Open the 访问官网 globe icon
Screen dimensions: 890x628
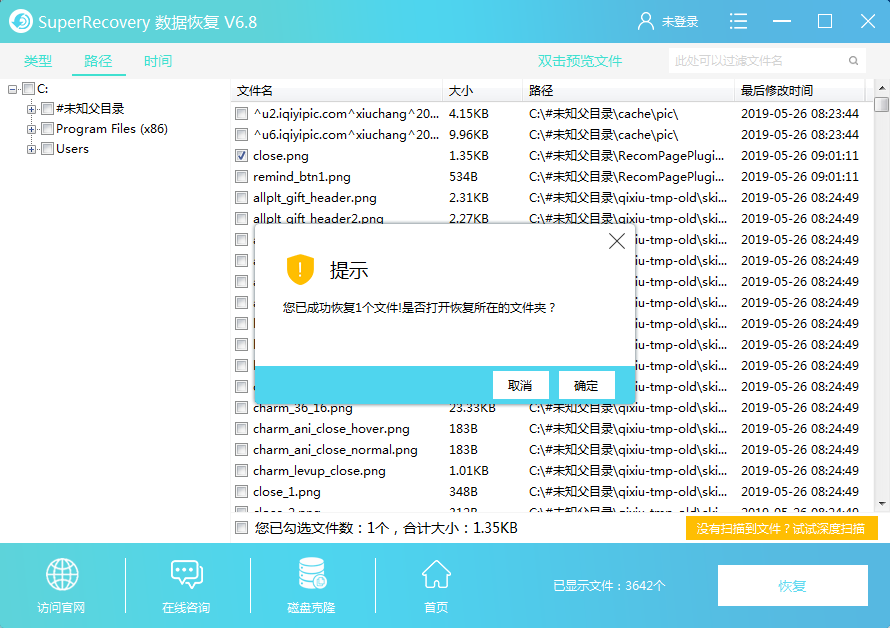(x=61, y=574)
